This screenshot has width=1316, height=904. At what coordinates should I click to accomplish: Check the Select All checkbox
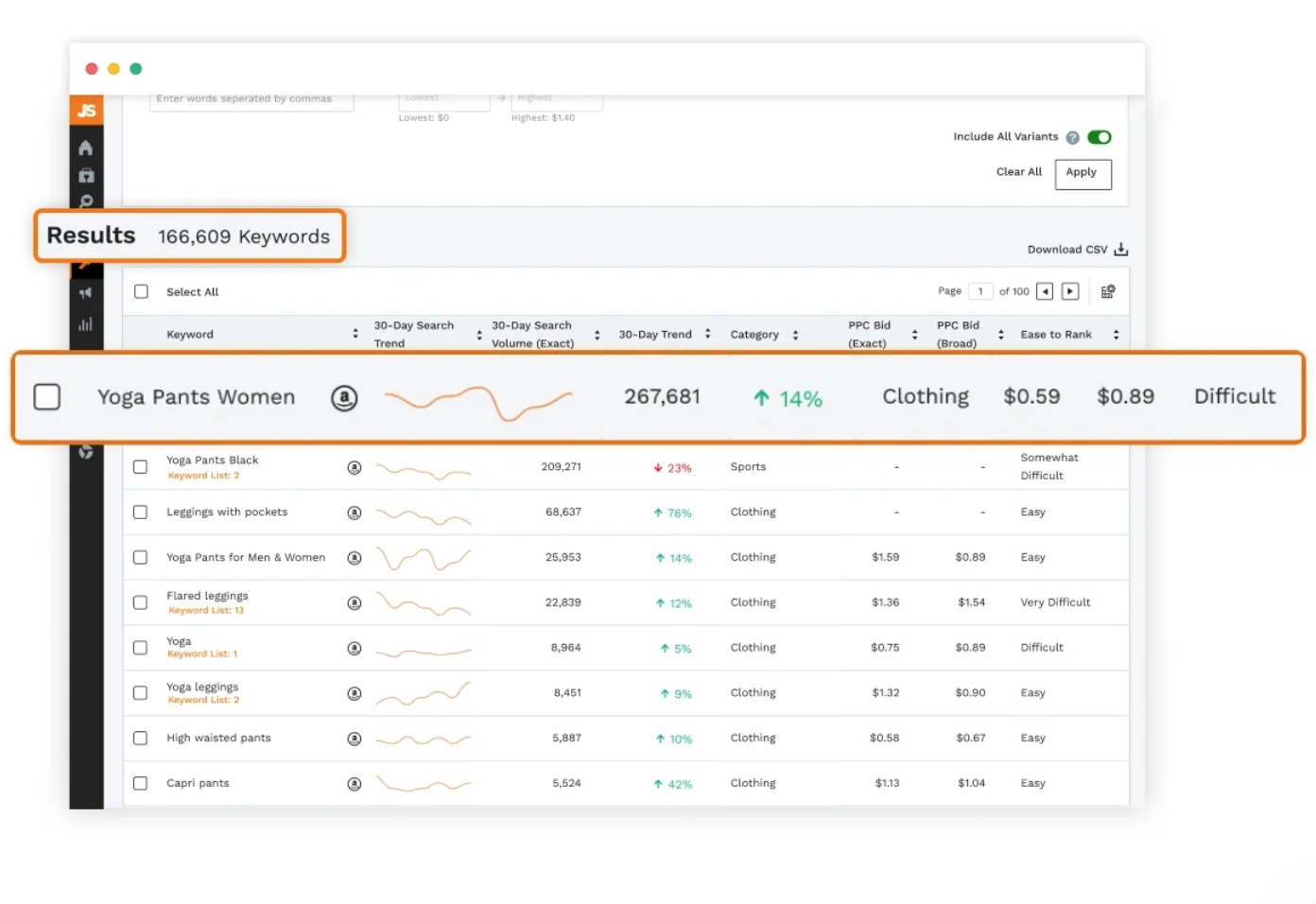click(x=141, y=291)
